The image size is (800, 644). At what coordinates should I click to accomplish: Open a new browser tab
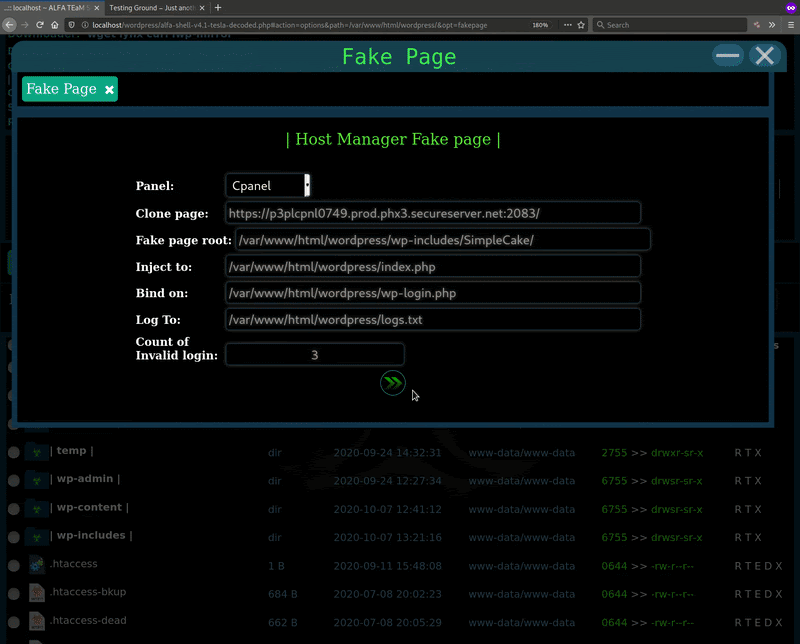[218, 8]
